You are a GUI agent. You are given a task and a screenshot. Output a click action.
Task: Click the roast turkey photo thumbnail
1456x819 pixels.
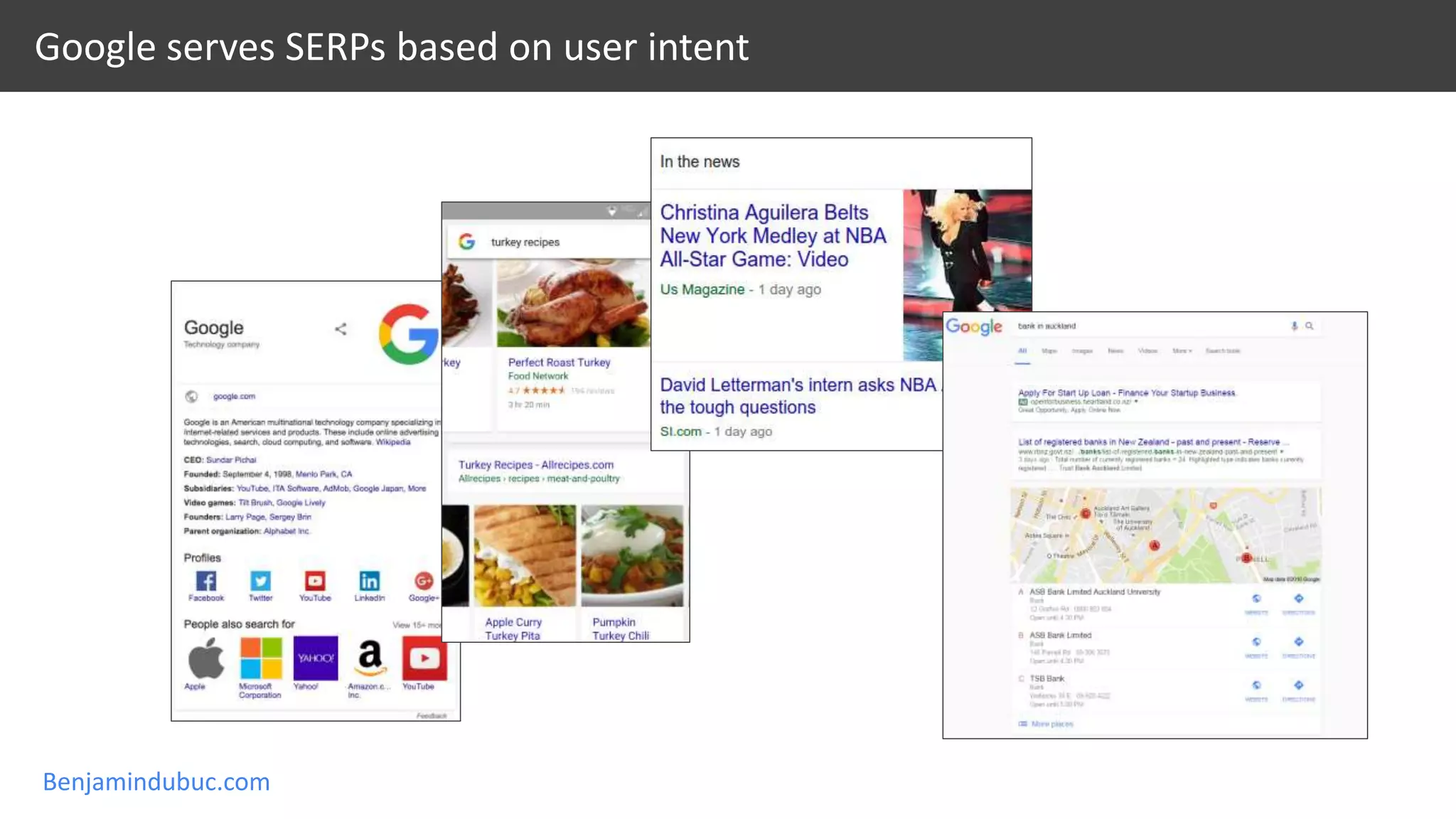pyautogui.click(x=573, y=304)
